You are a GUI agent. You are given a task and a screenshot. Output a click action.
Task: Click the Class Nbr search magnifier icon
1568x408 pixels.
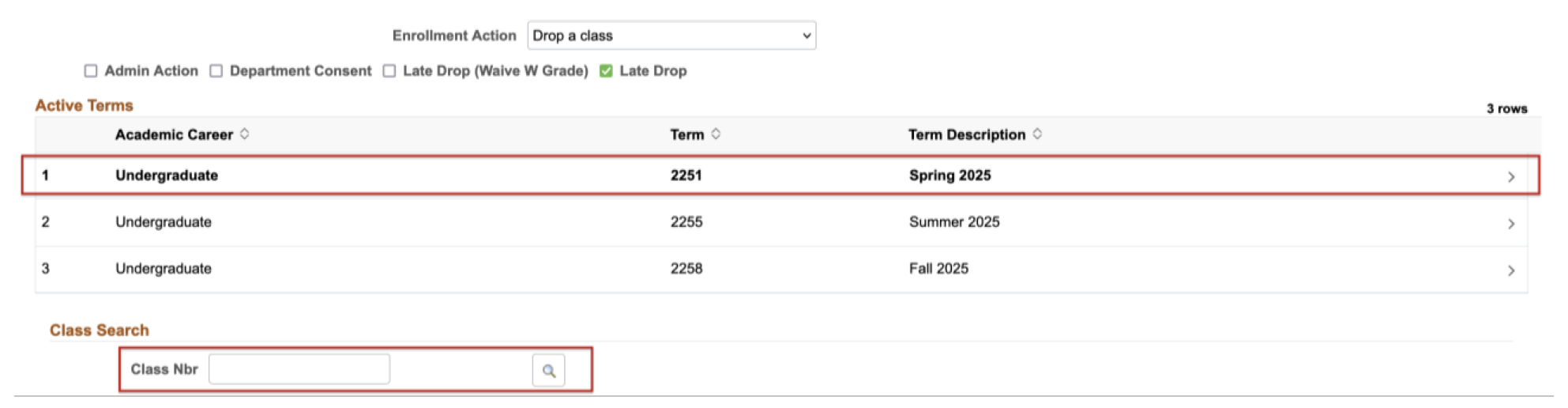[x=548, y=370]
